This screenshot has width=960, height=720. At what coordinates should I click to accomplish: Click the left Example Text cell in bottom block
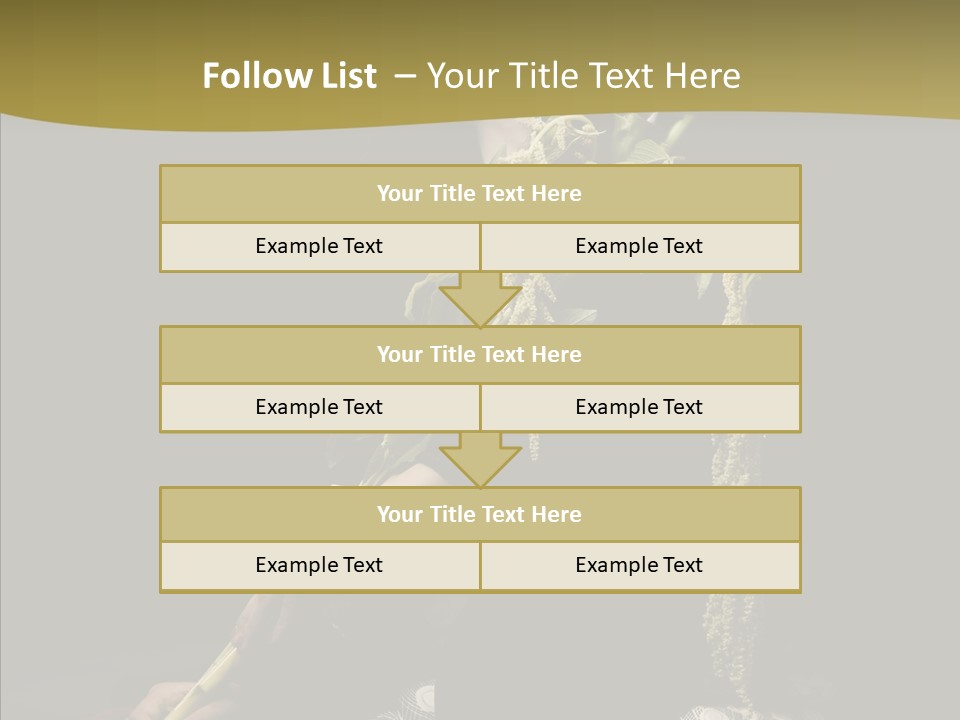coord(319,566)
